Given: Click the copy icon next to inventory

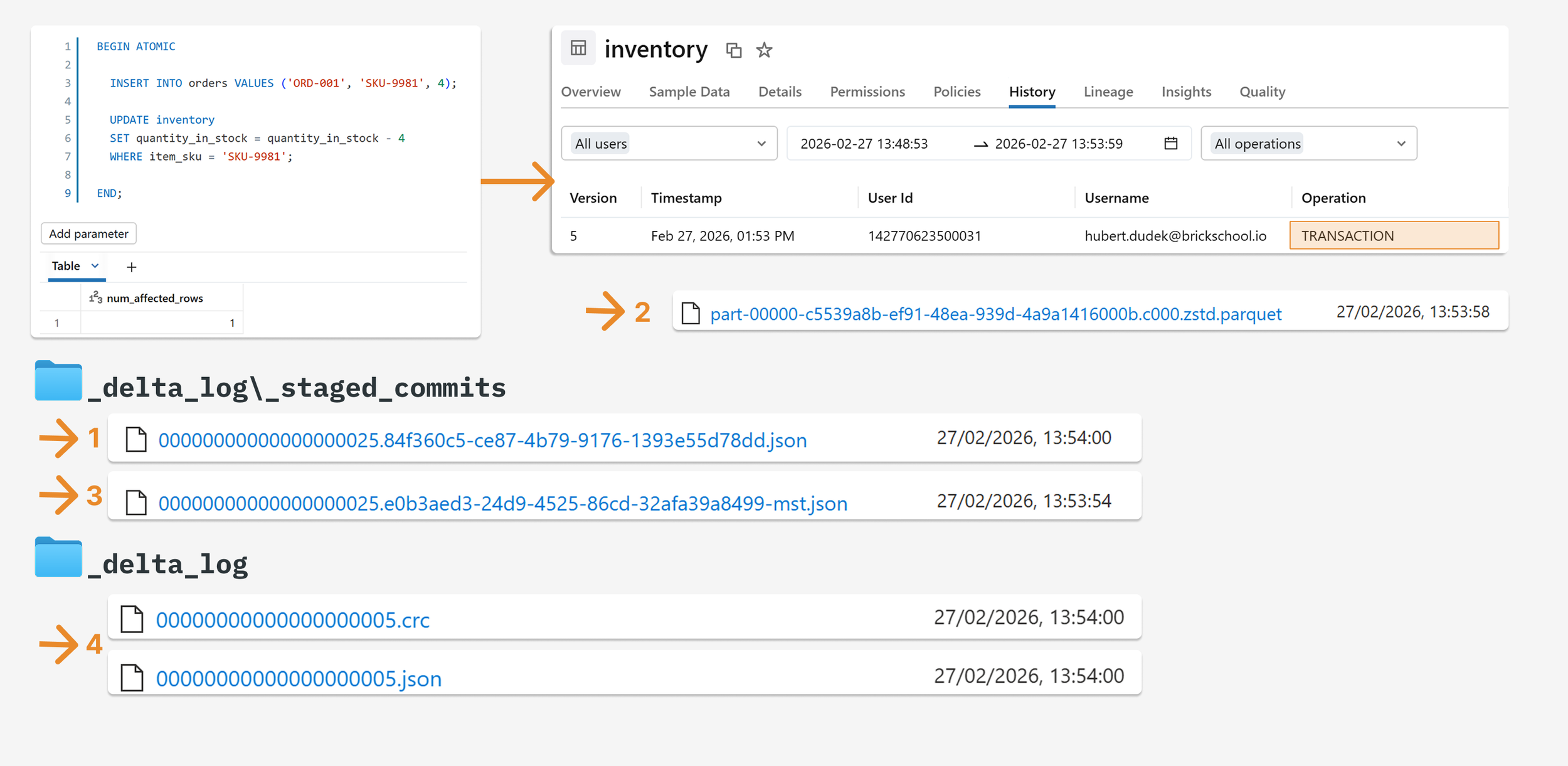Looking at the screenshot, I should (733, 50).
